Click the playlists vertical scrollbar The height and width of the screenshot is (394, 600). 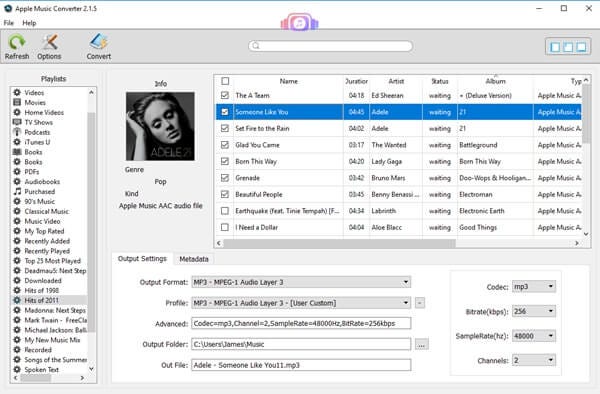[x=91, y=221]
